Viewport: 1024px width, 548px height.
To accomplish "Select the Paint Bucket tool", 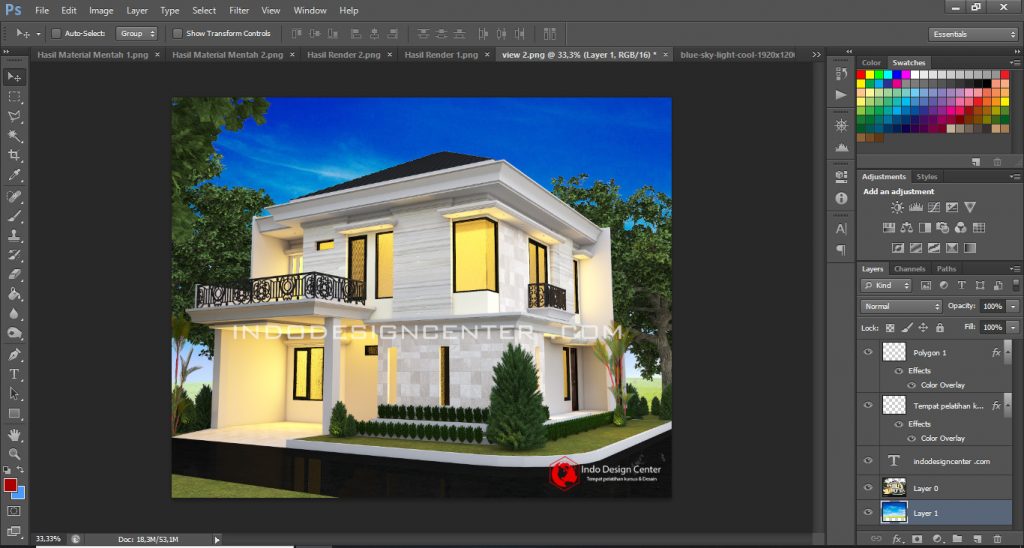I will pyautogui.click(x=14, y=295).
